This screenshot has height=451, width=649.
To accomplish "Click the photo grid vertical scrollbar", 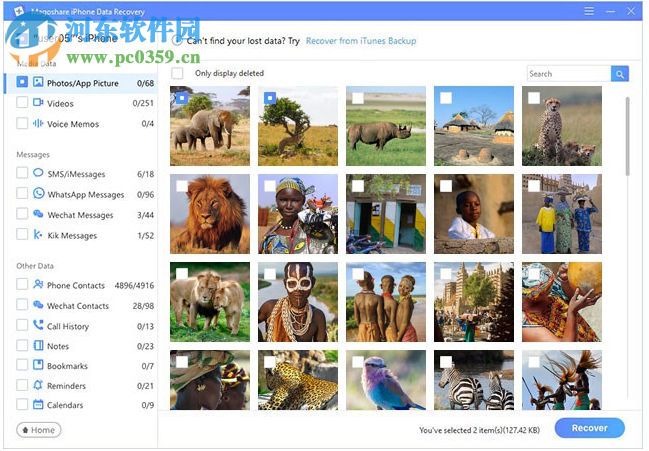I will coord(627,137).
